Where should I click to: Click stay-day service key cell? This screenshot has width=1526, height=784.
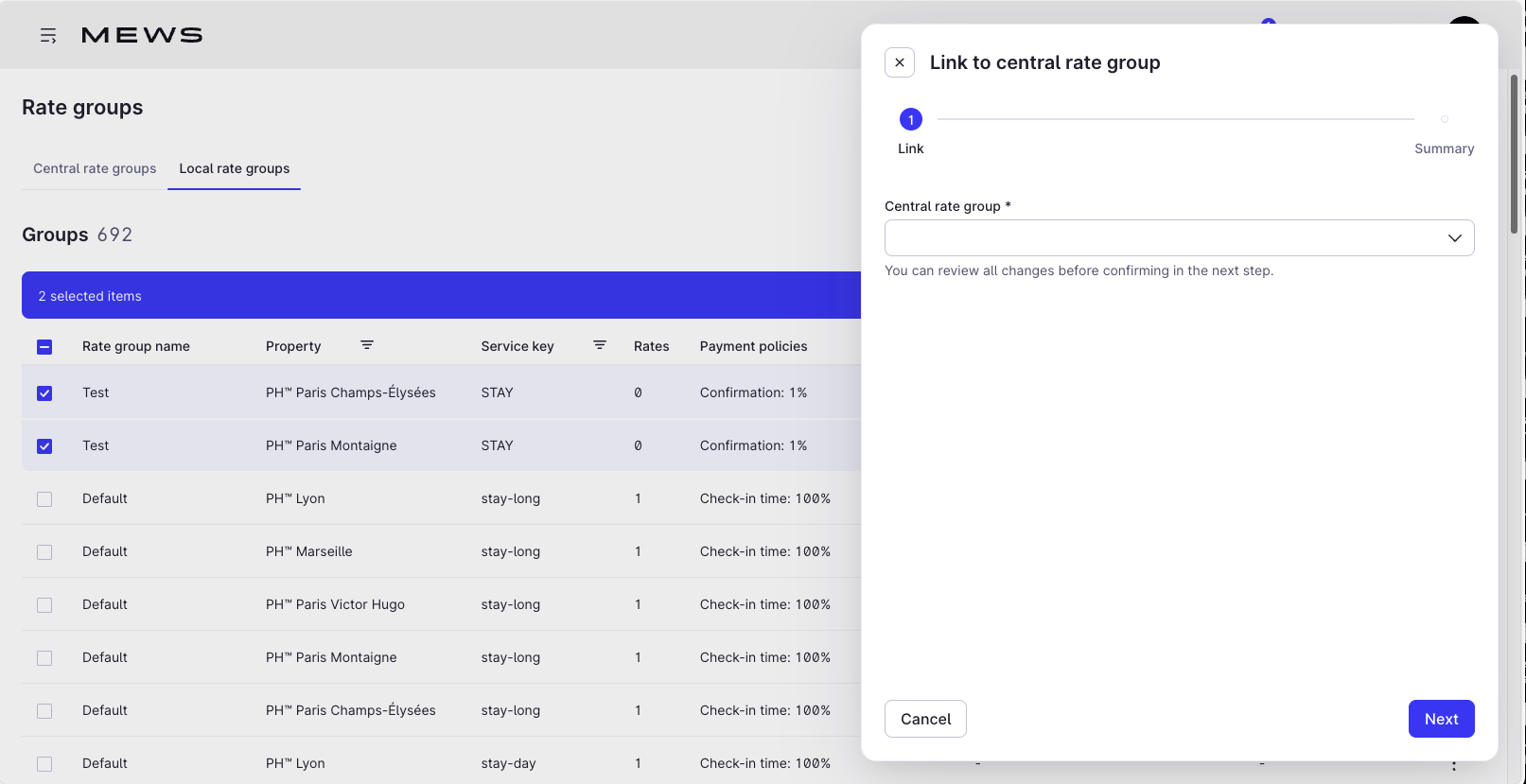[x=508, y=763]
